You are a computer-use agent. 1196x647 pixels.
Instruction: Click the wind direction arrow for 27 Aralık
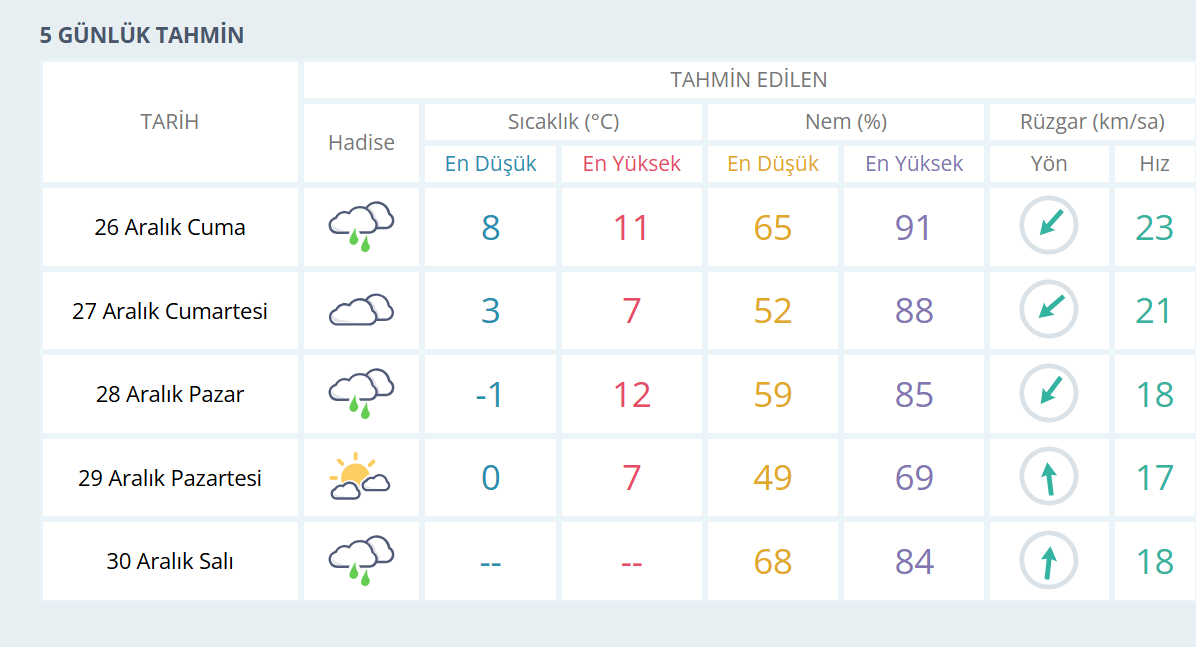(x=1049, y=310)
